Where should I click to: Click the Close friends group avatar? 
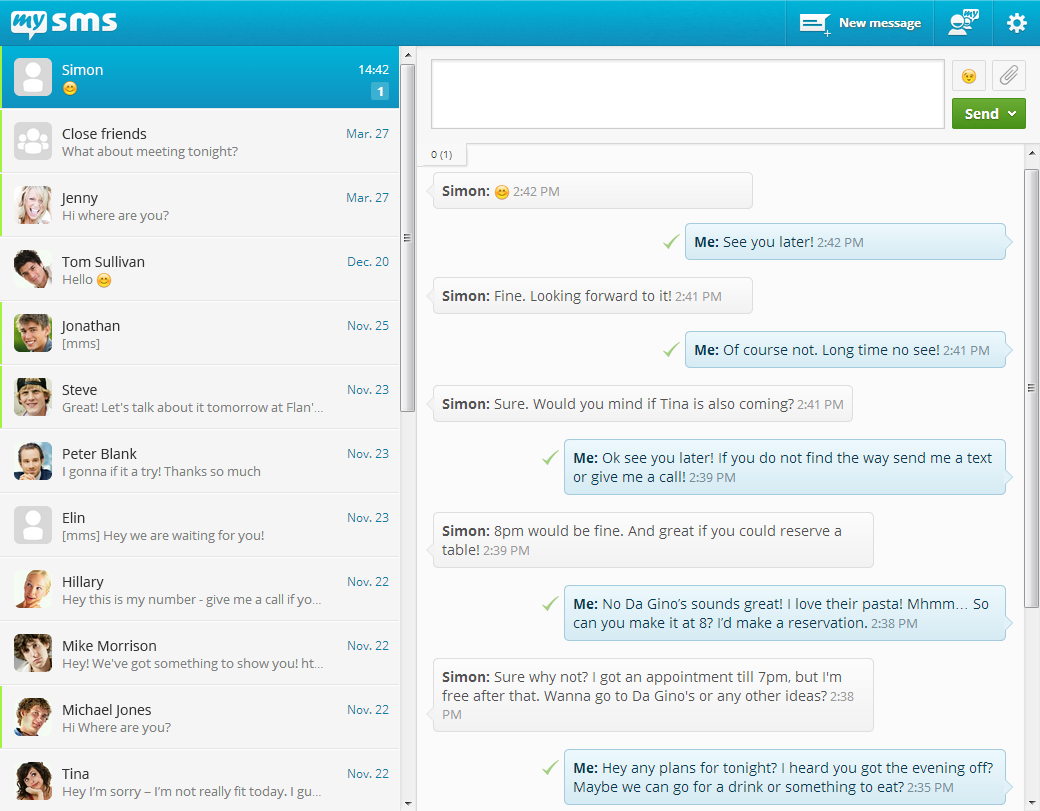tap(32, 141)
